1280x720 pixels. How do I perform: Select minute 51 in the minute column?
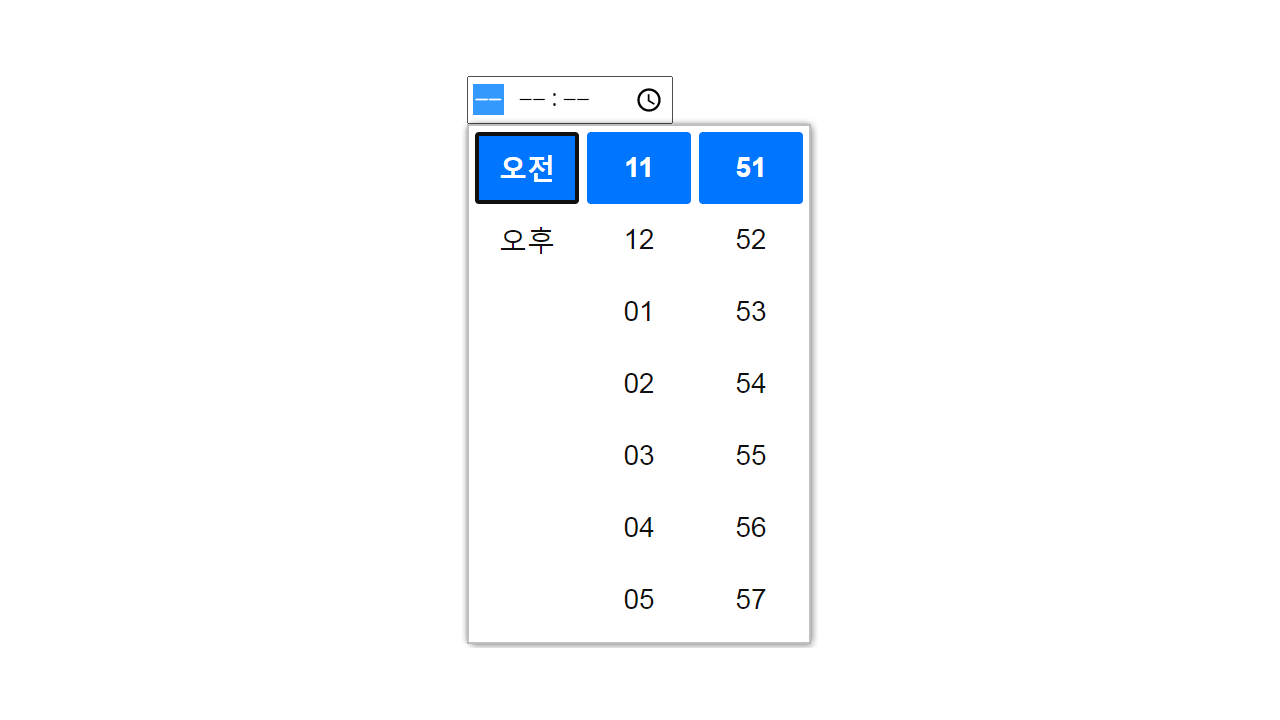pos(751,167)
